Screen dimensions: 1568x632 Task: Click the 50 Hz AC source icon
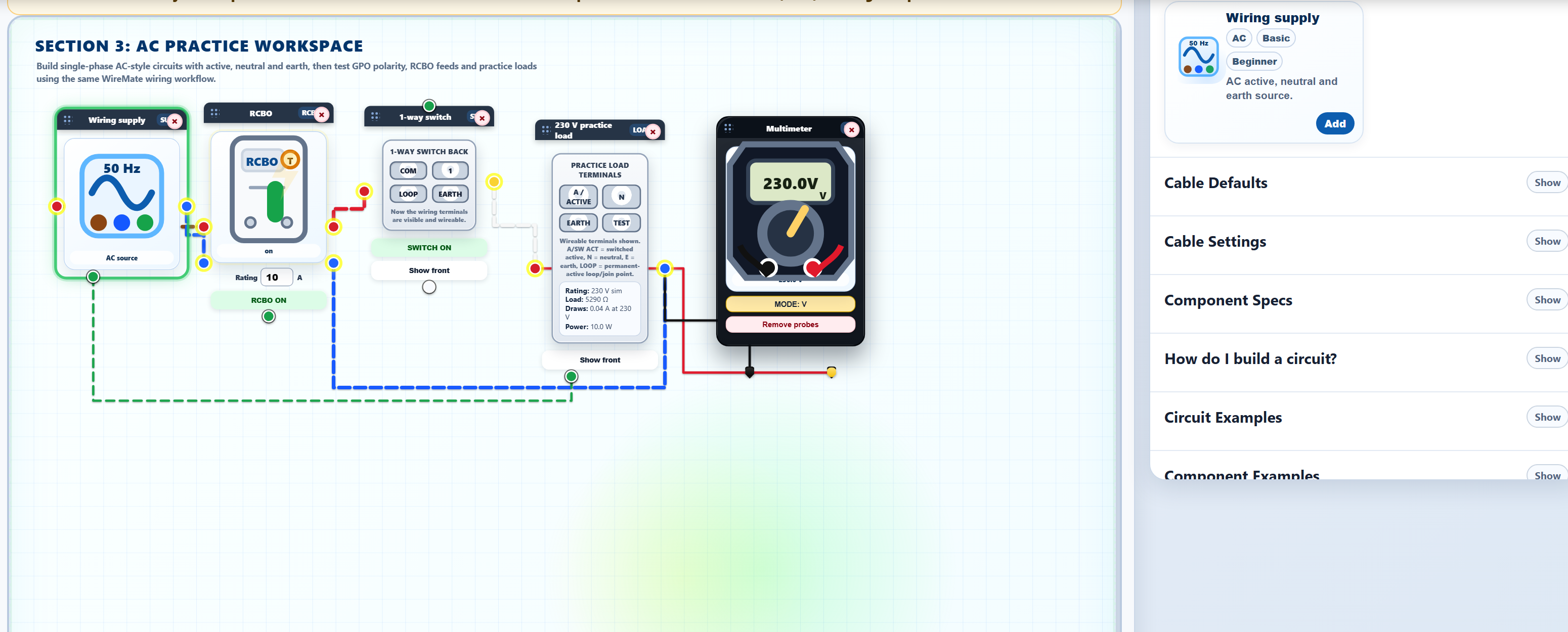point(122,196)
